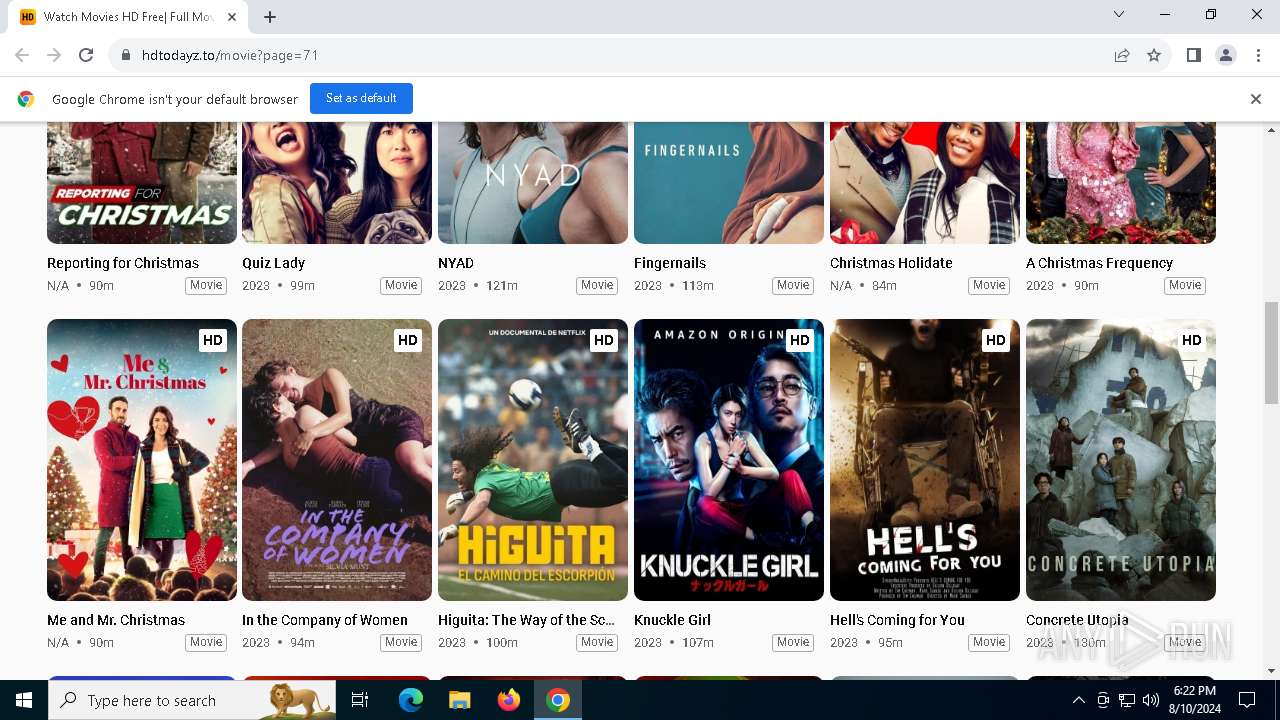The height and width of the screenshot is (720, 1280).
Task: Open Higuita poster thumbnail
Action: pyautogui.click(x=533, y=460)
